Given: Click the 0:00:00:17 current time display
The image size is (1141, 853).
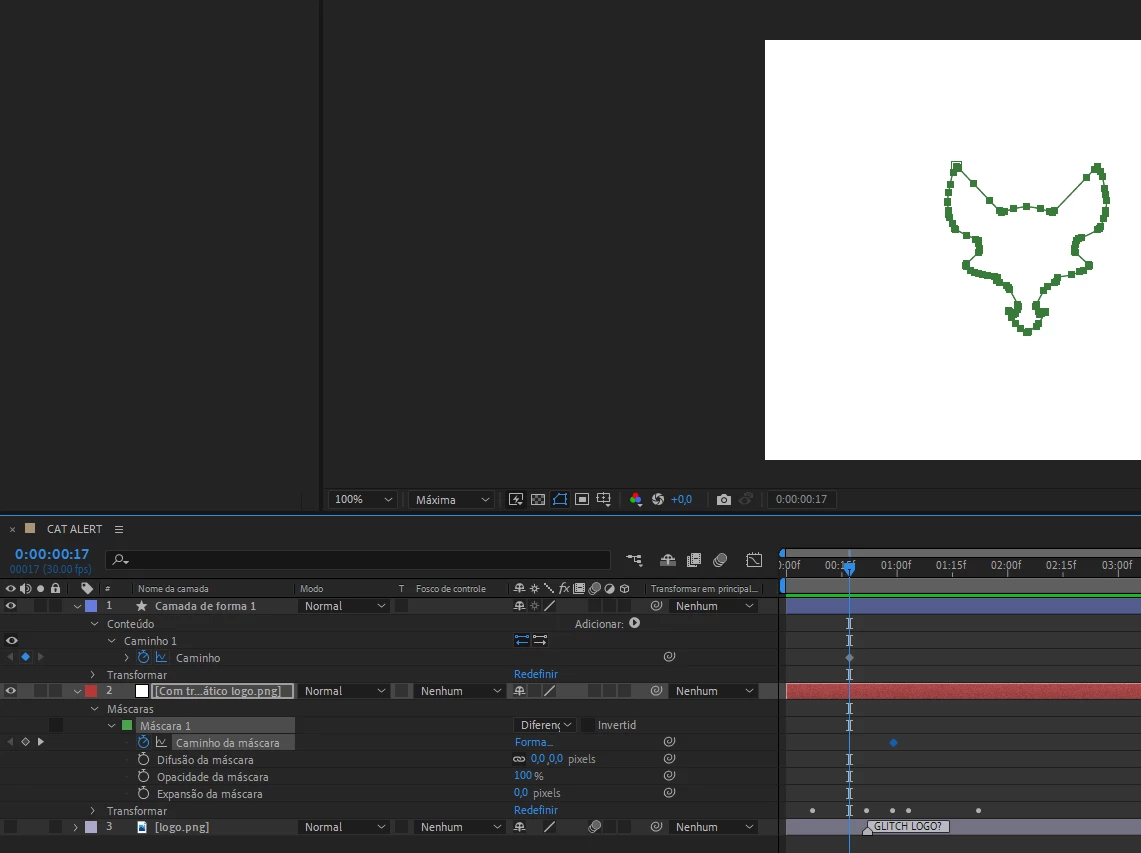Looking at the screenshot, I should tap(52, 554).
